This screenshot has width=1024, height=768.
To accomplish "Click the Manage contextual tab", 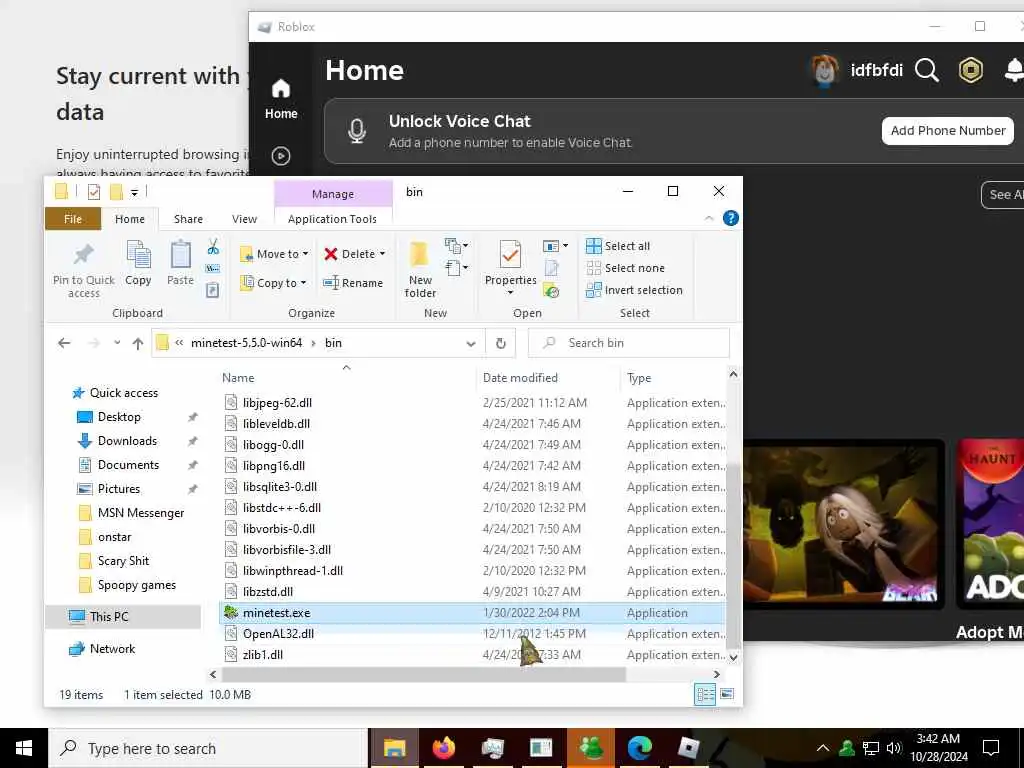I will (333, 194).
